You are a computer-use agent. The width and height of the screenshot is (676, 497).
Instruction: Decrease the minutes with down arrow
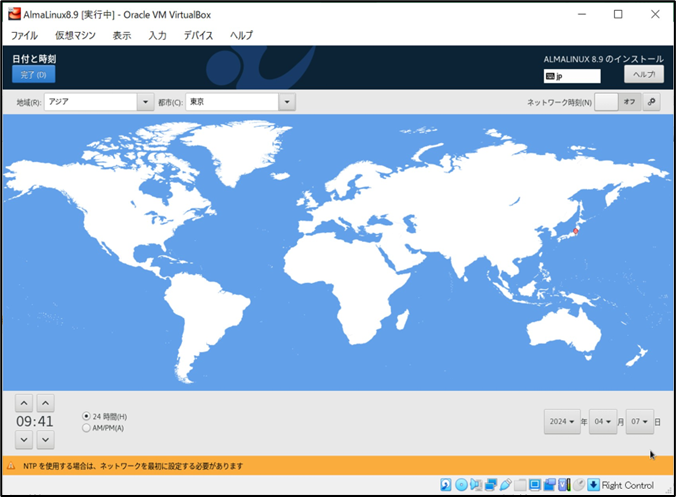[x=45, y=440]
